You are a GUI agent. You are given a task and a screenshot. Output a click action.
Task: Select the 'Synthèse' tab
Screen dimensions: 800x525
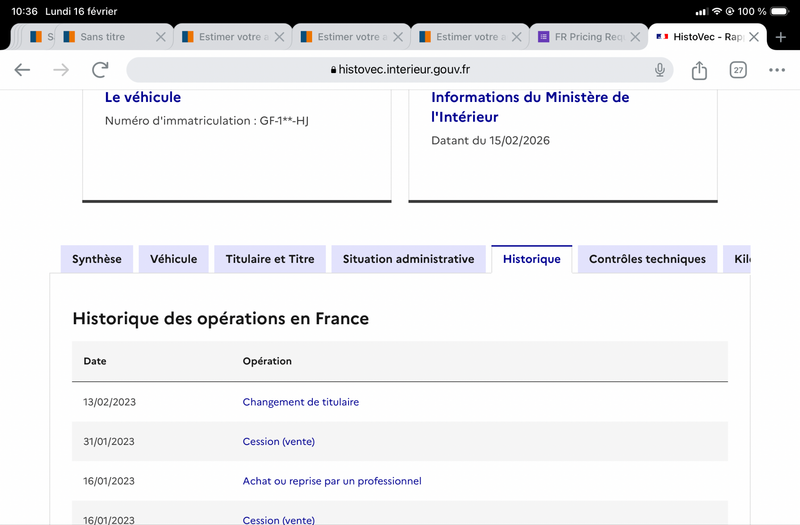click(97, 259)
